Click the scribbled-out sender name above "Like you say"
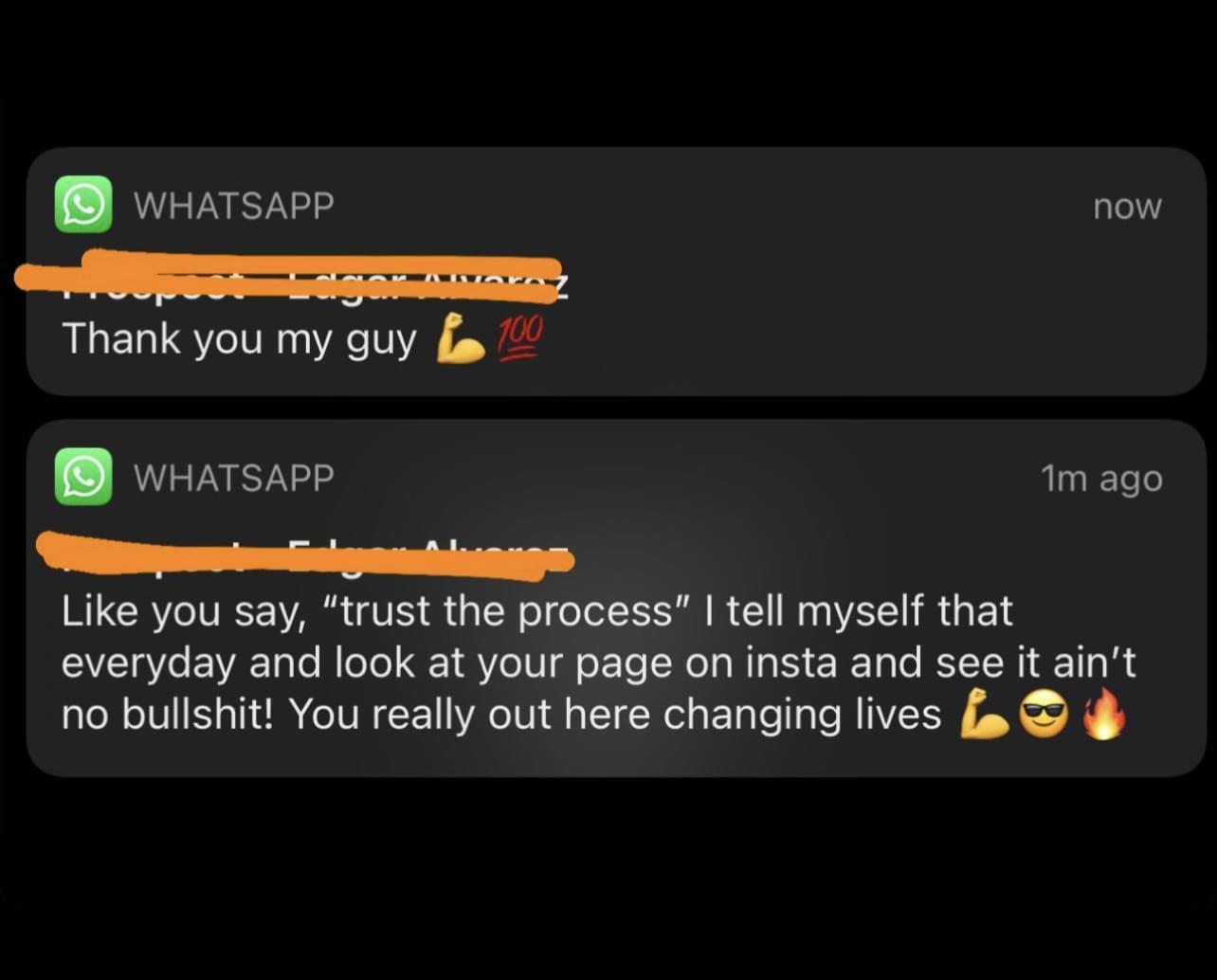Viewport: 1217px width, 980px height. [303, 555]
